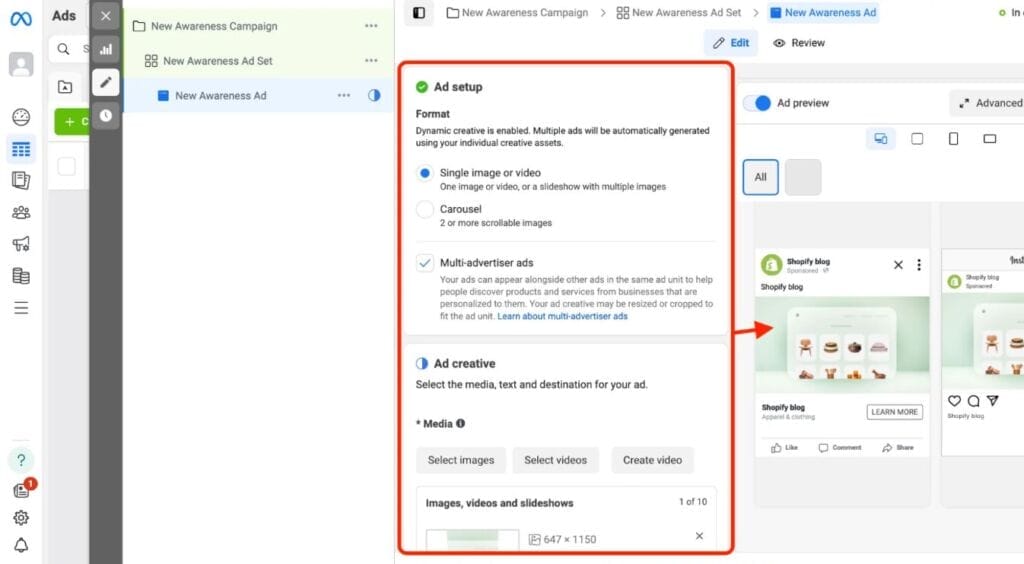This screenshot has width=1024, height=564.
Task: Switch to the Edit tab
Action: tap(731, 42)
